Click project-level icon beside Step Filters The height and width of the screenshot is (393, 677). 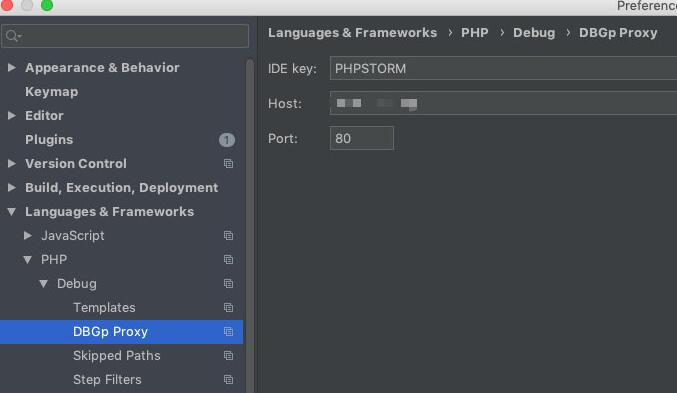pos(228,380)
